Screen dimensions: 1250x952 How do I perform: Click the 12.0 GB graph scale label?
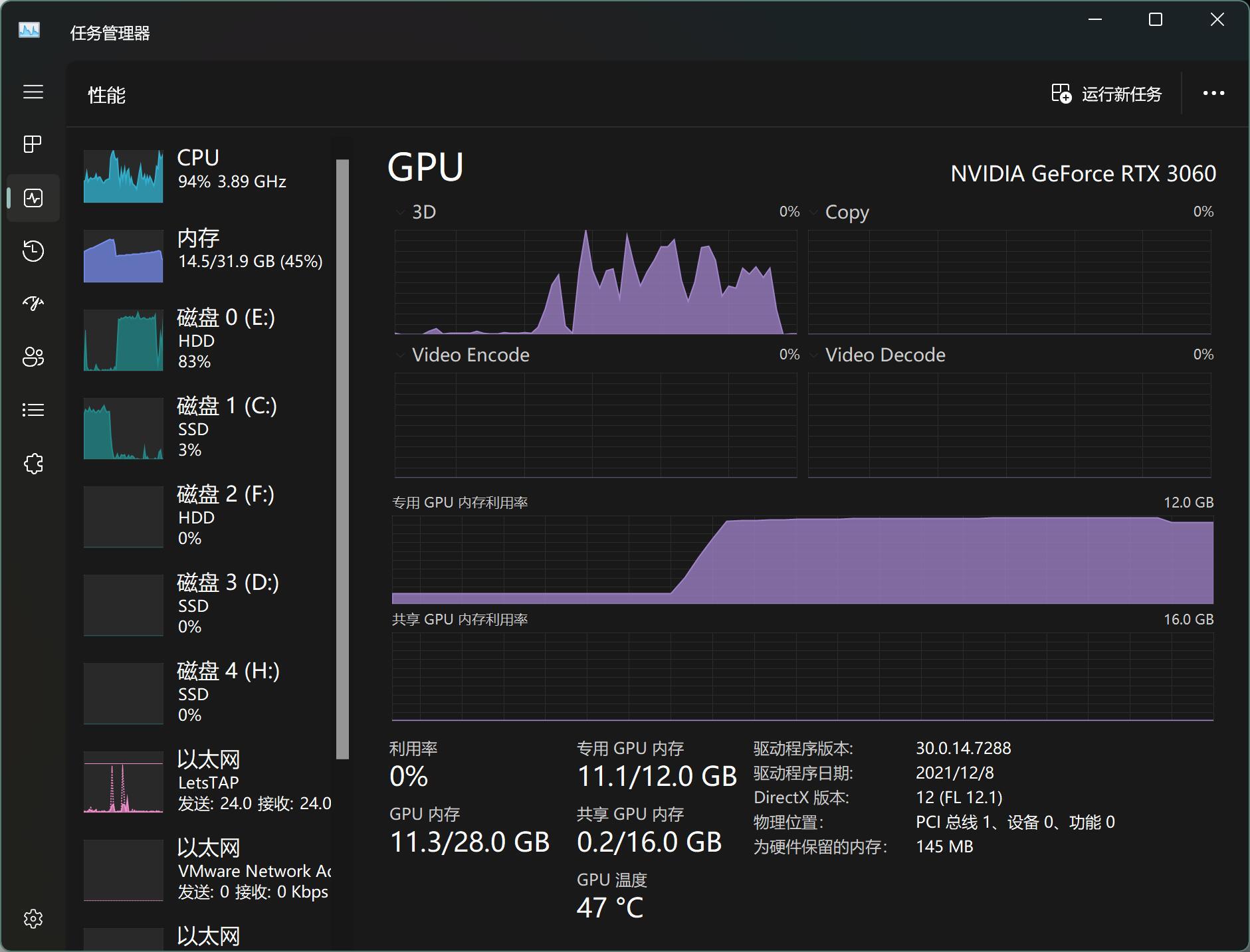tap(1188, 502)
